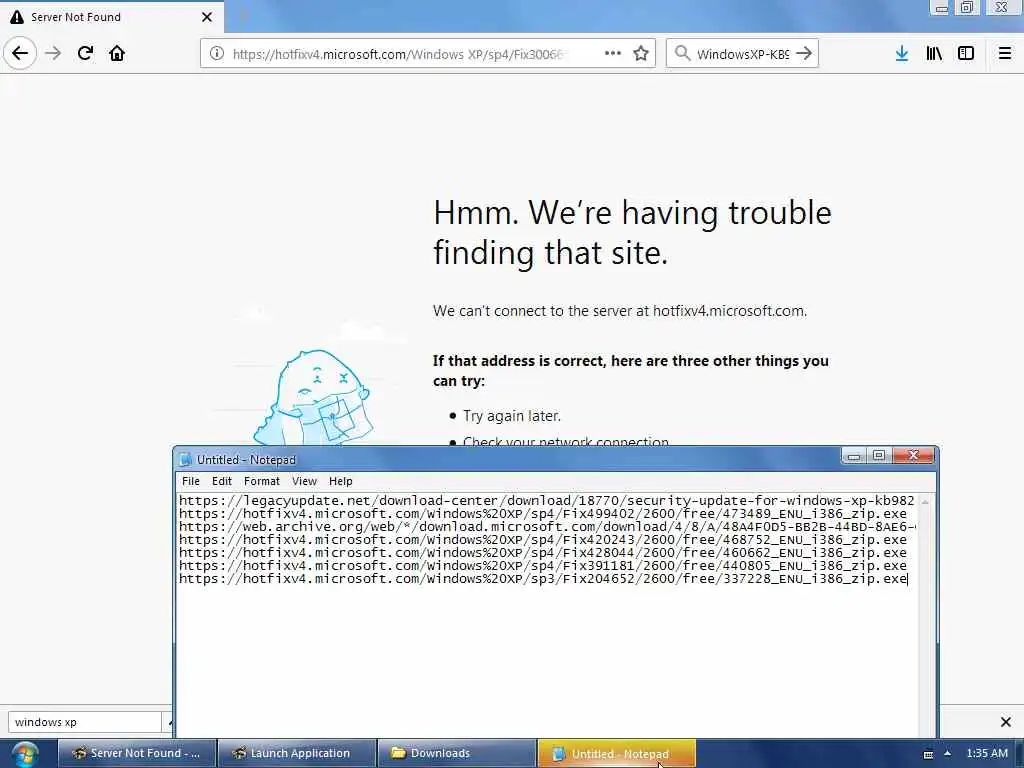Minimize the Firefox window
The image size is (1024, 768).
pos(942,8)
